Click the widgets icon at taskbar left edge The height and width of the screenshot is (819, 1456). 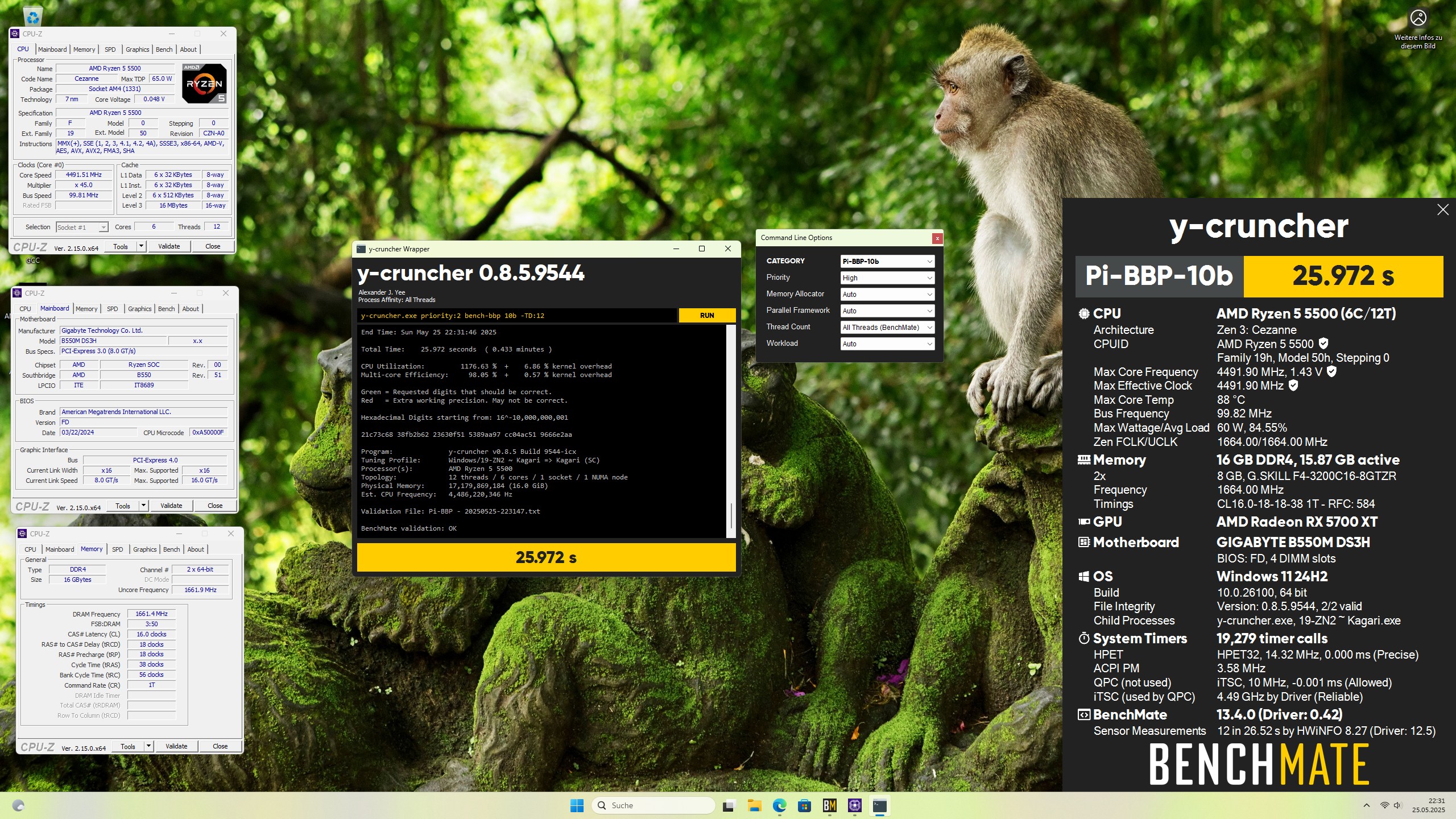tap(18, 805)
